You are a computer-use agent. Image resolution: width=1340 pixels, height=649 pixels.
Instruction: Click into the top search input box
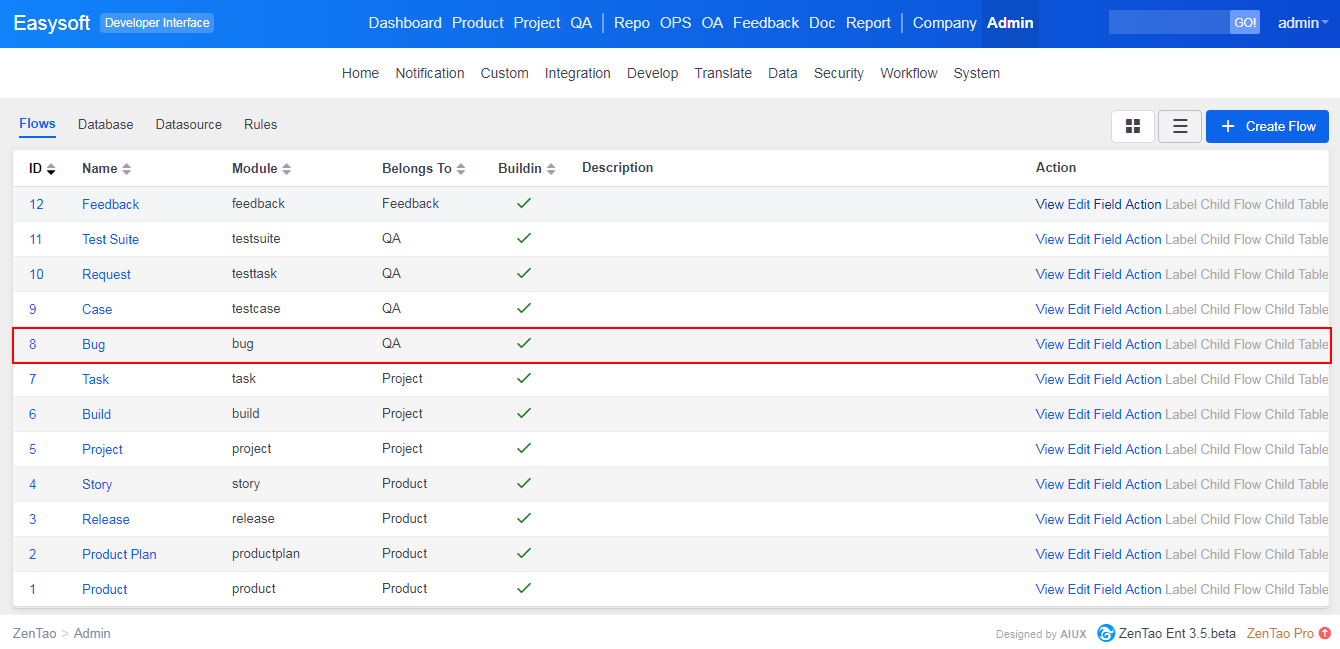[1168, 23]
